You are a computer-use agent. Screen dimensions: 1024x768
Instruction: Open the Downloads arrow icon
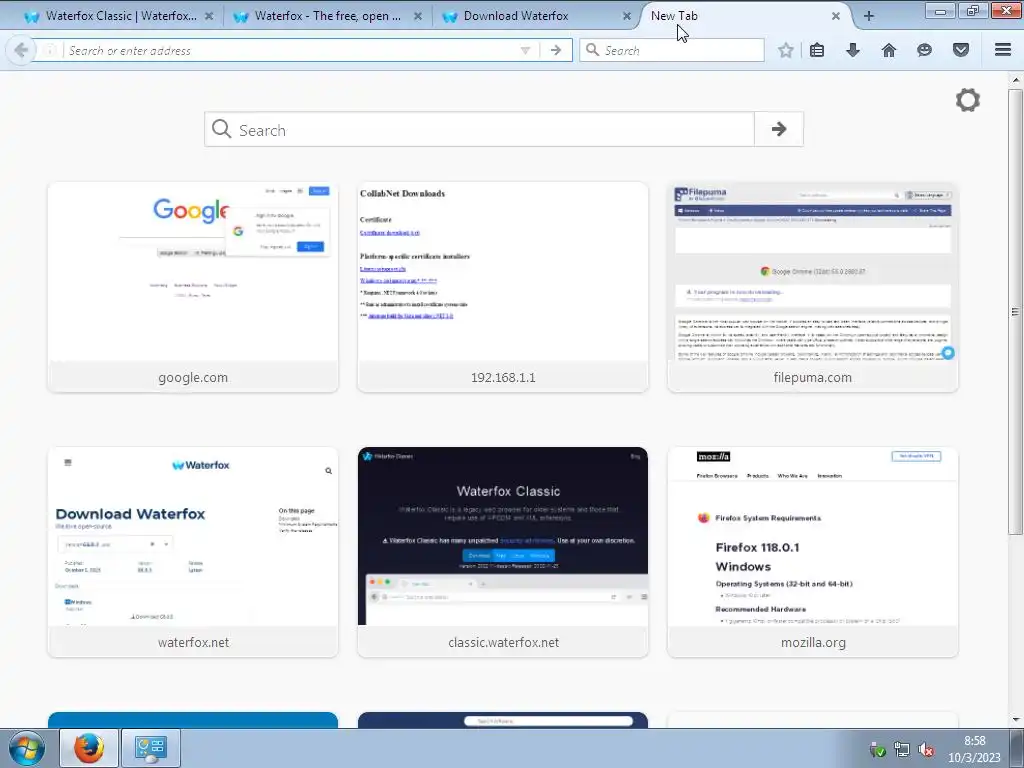[x=853, y=50]
